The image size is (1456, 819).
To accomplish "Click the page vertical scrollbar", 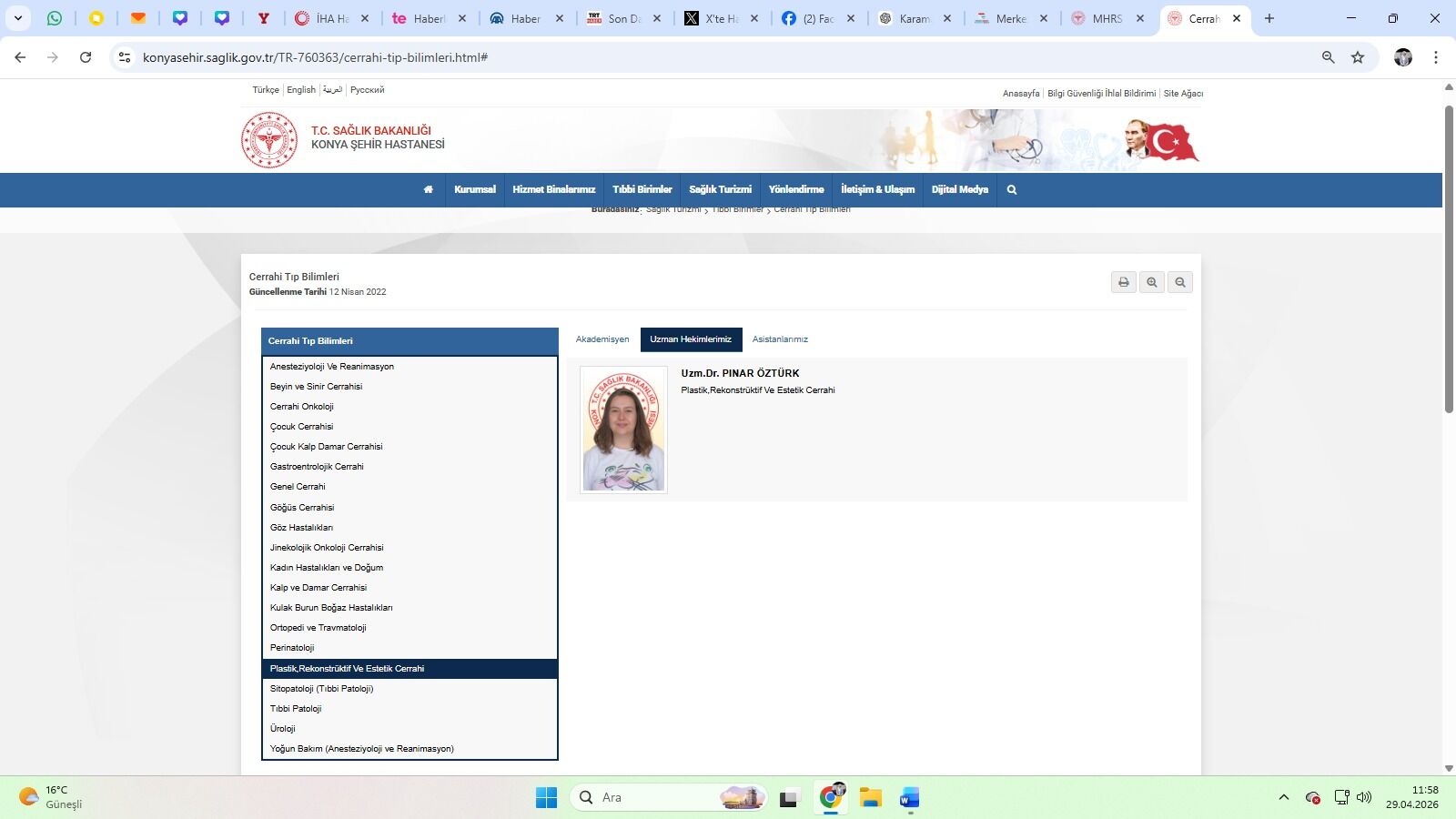I will pyautogui.click(x=1449, y=259).
